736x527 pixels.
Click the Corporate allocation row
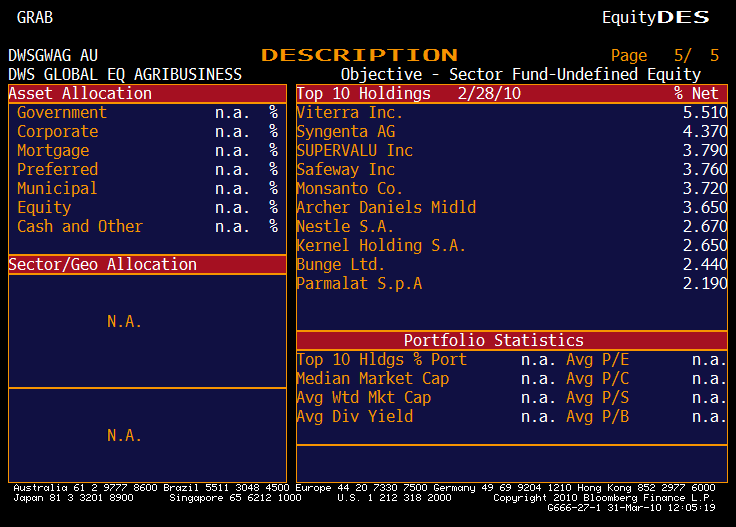147,131
